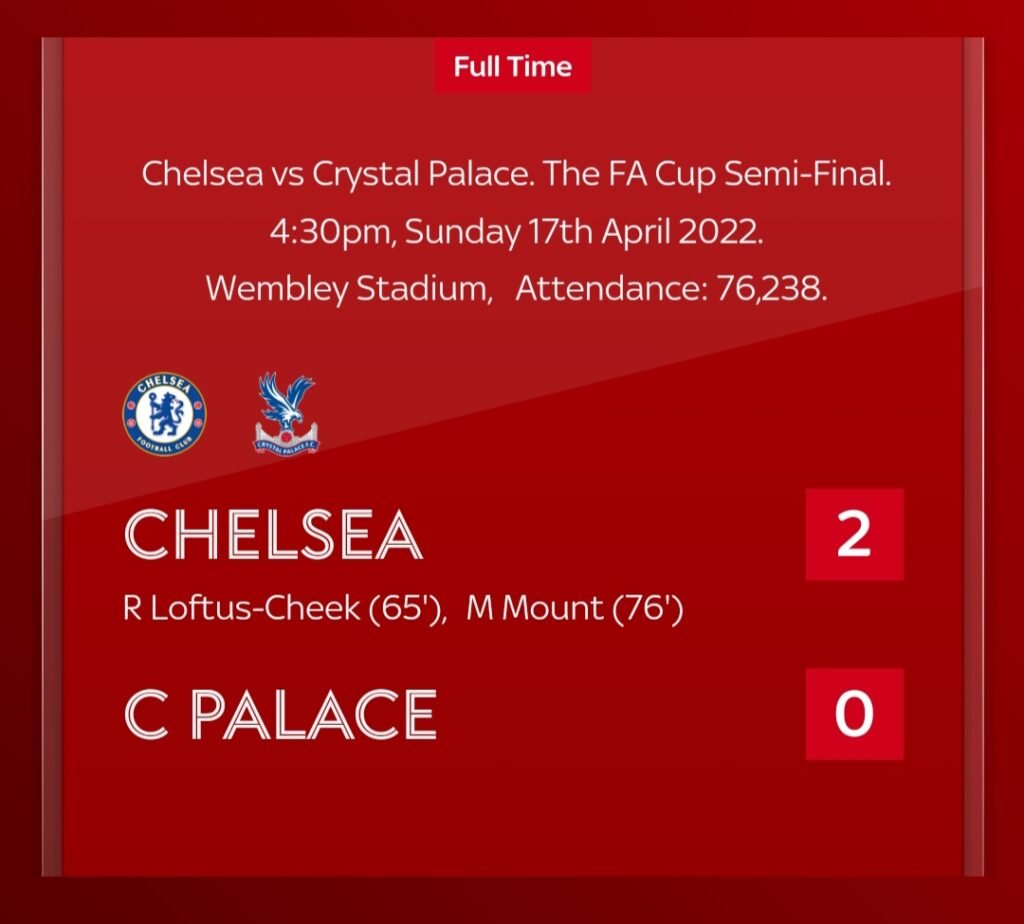The height and width of the screenshot is (924, 1024).
Task: Click the Crystal Palace eagle crest
Action: 286,414
